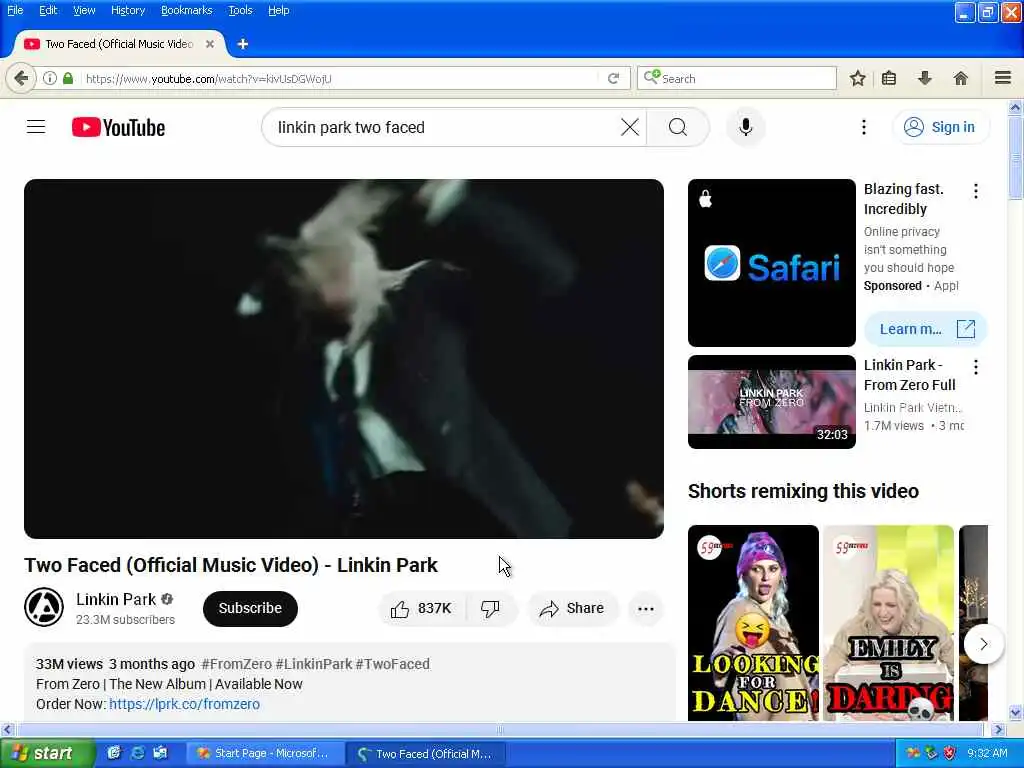Open the #LinkinPark hashtag
Viewport: 1024px width, 768px height.
pos(313,664)
